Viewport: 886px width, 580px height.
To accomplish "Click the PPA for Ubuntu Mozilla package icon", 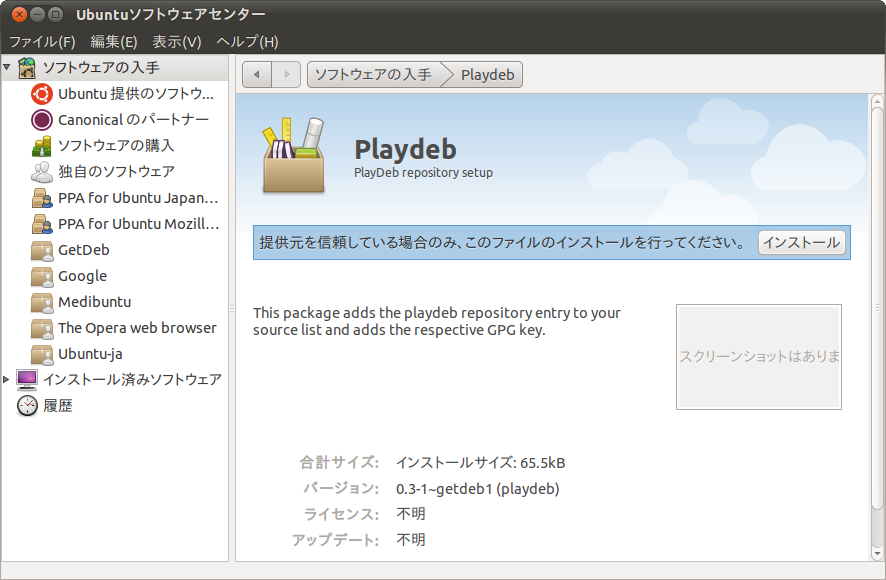I will pos(42,224).
